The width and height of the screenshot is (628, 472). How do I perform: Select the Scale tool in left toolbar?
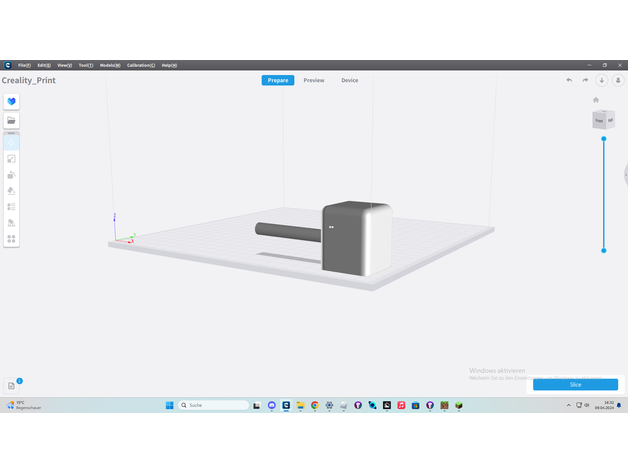click(x=11, y=158)
